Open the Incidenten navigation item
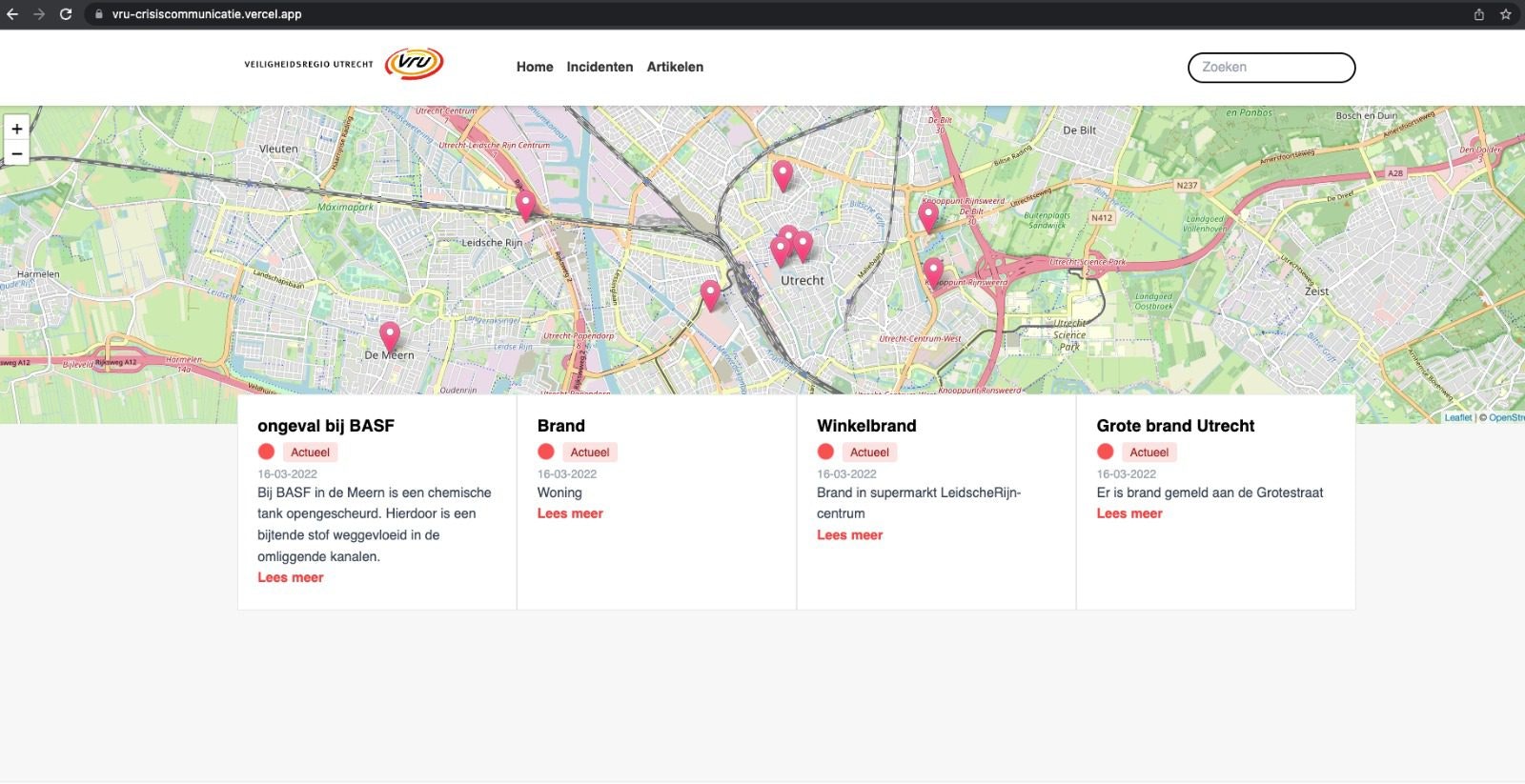Viewport: 1525px width, 784px height. click(x=600, y=67)
